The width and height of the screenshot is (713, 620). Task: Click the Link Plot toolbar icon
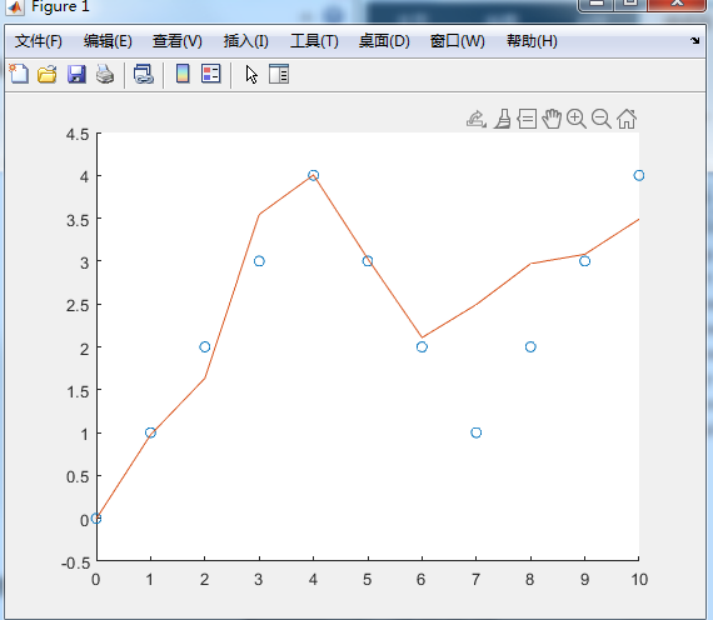coord(144,74)
